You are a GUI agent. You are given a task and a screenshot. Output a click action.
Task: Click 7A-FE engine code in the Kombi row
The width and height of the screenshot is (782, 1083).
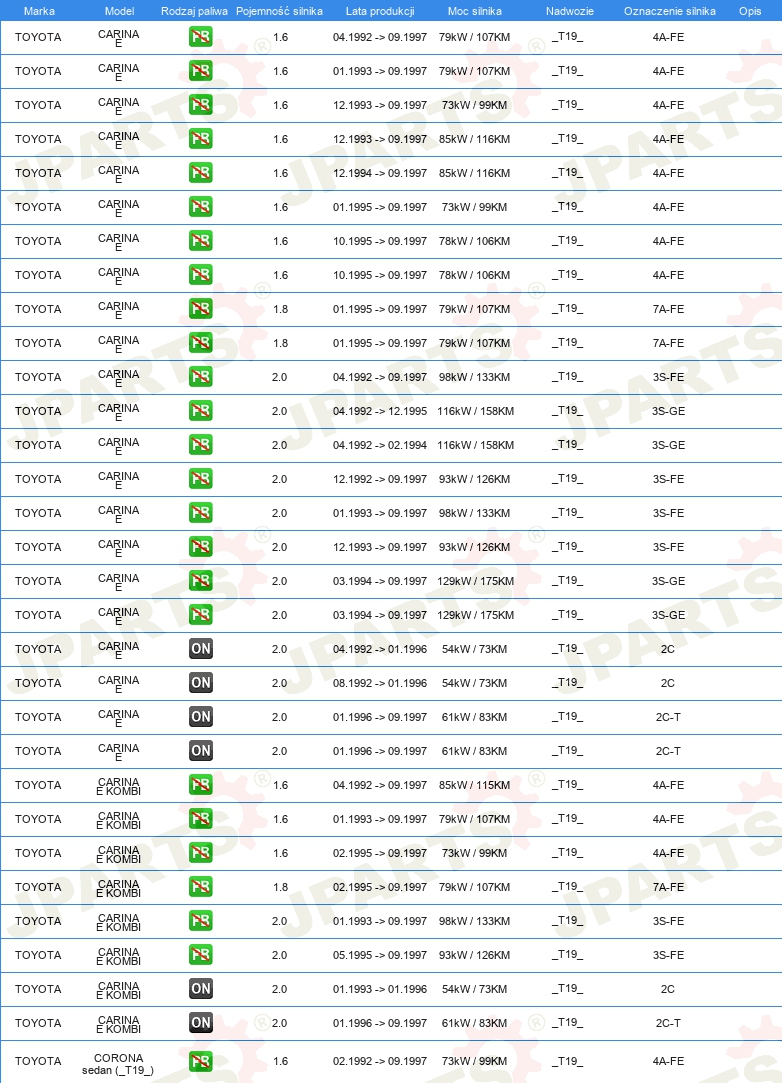click(x=668, y=888)
